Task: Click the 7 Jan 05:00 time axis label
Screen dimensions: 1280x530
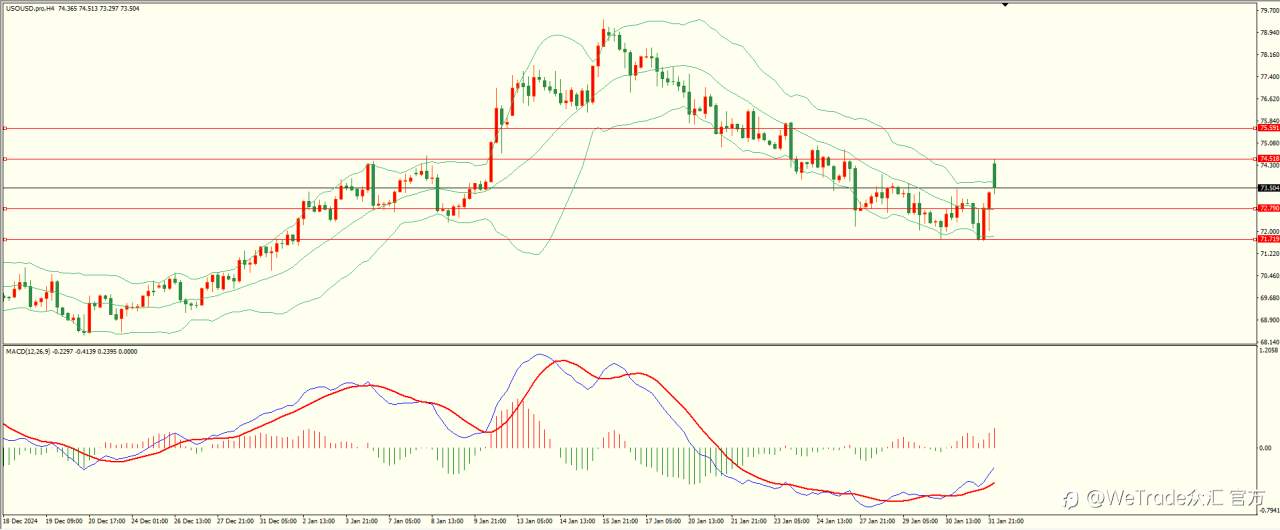Action: [405, 521]
